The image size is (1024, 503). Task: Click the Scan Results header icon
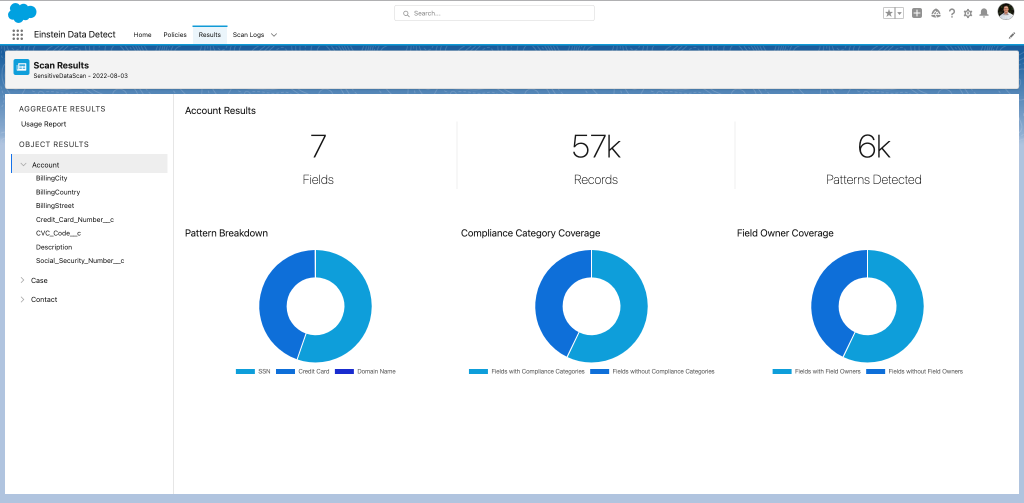tap(22, 67)
